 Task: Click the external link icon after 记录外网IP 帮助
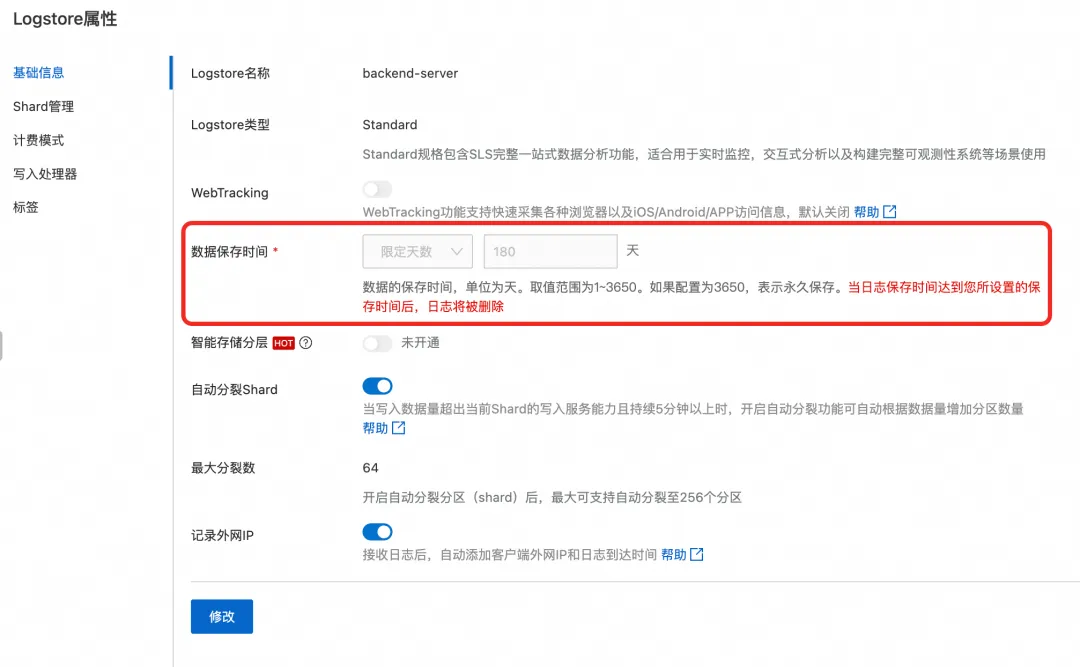pos(699,554)
